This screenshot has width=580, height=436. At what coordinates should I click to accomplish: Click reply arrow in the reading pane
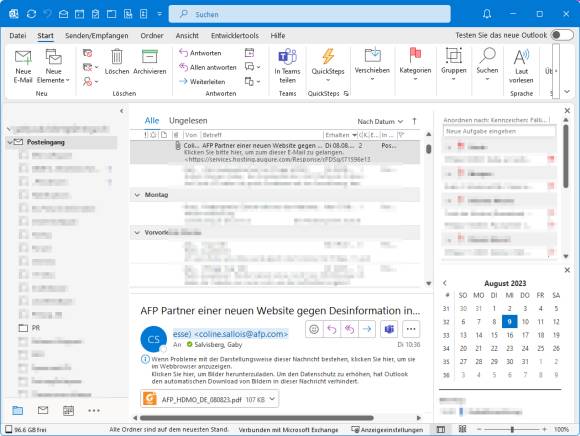332,329
